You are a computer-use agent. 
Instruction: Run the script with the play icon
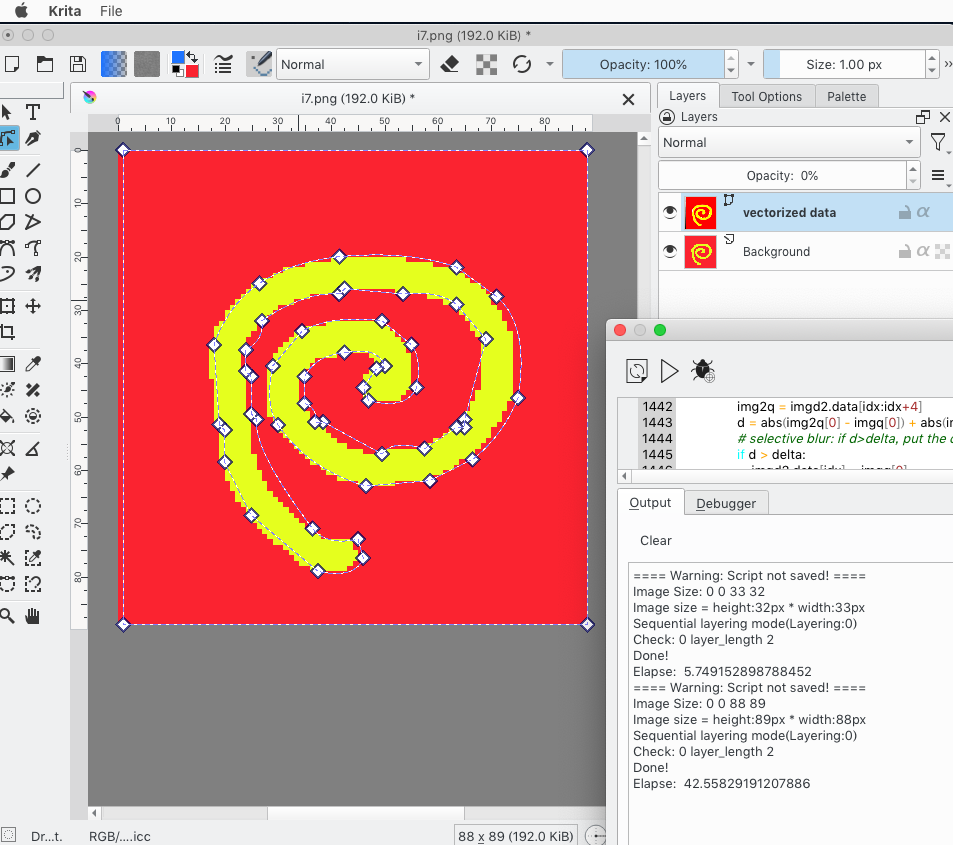pos(670,371)
